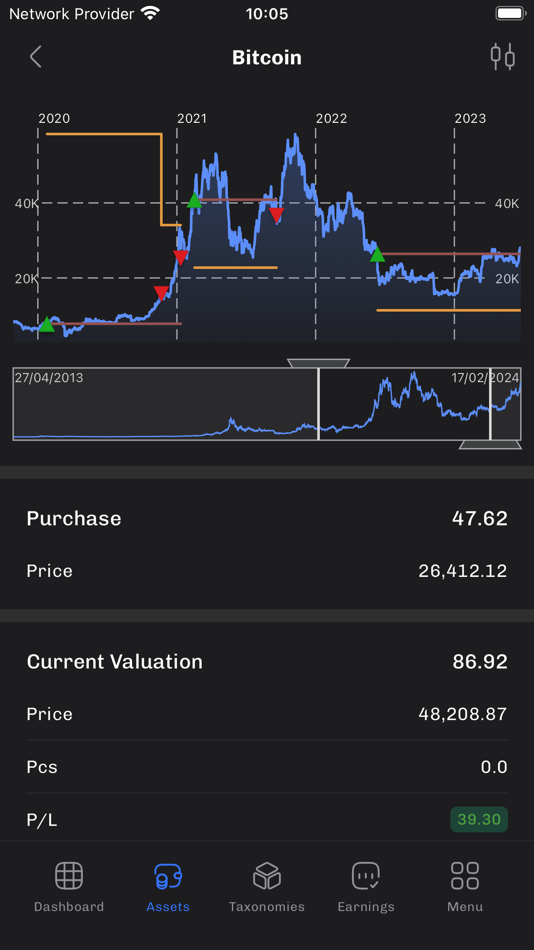Open the Taxonomies tab
This screenshot has width=534, height=950.
267,887
